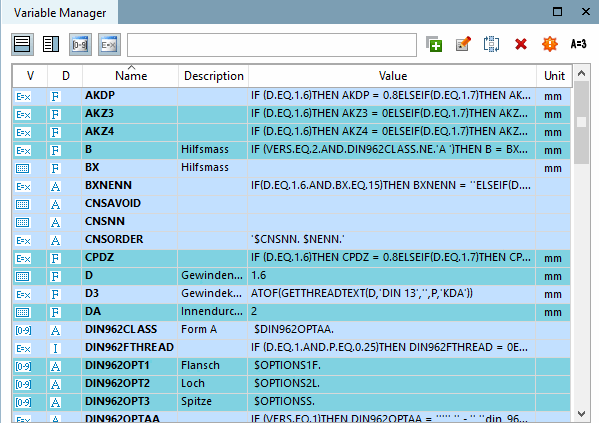Screen dimensions: 599x423
Task: Click the add new variable icon
Action: (434, 44)
